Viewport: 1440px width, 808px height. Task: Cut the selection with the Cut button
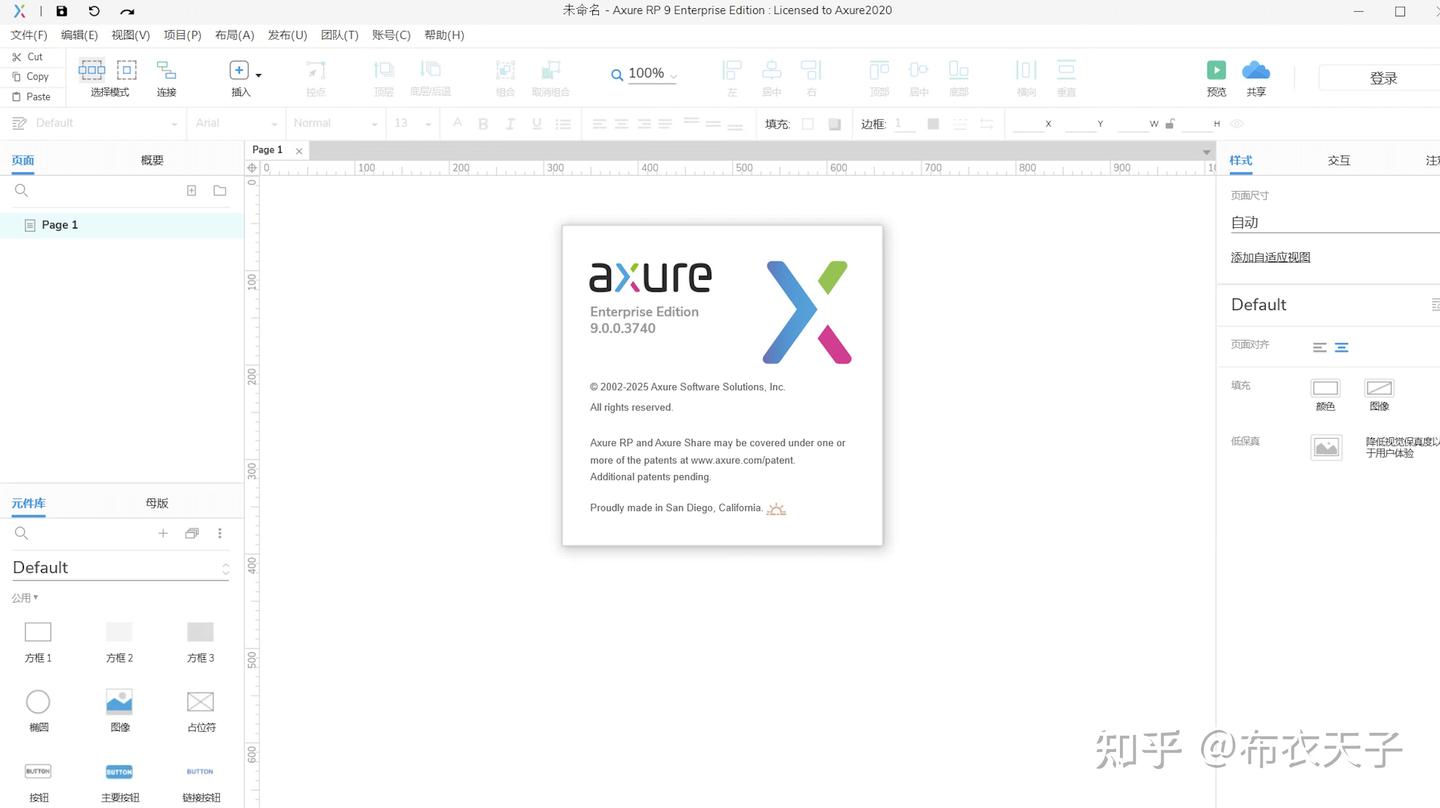tap(28, 57)
